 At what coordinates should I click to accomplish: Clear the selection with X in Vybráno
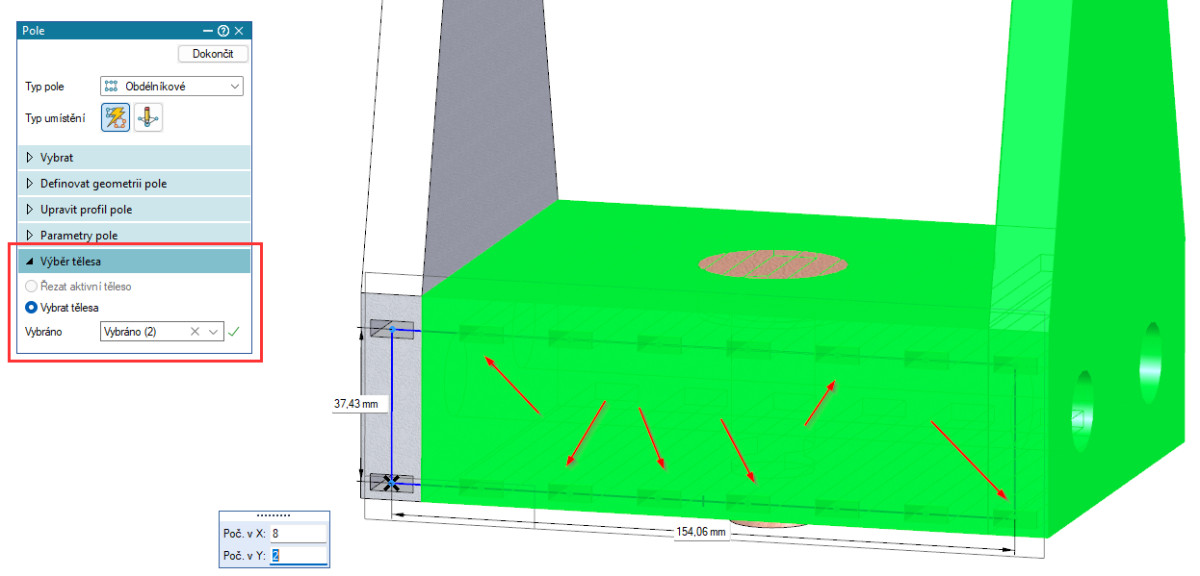(196, 332)
